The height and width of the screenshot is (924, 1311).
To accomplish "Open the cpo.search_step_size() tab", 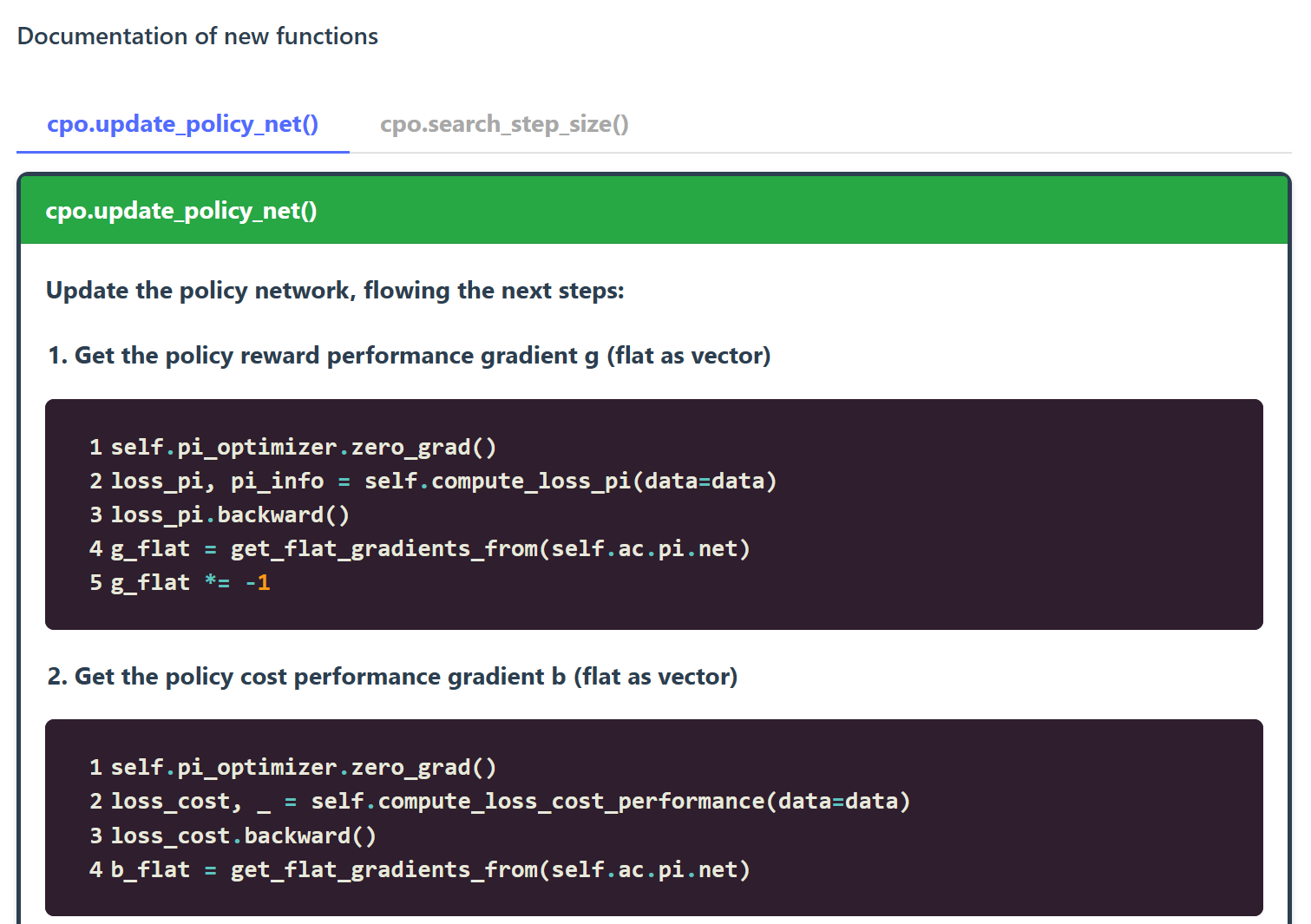I will click(504, 124).
